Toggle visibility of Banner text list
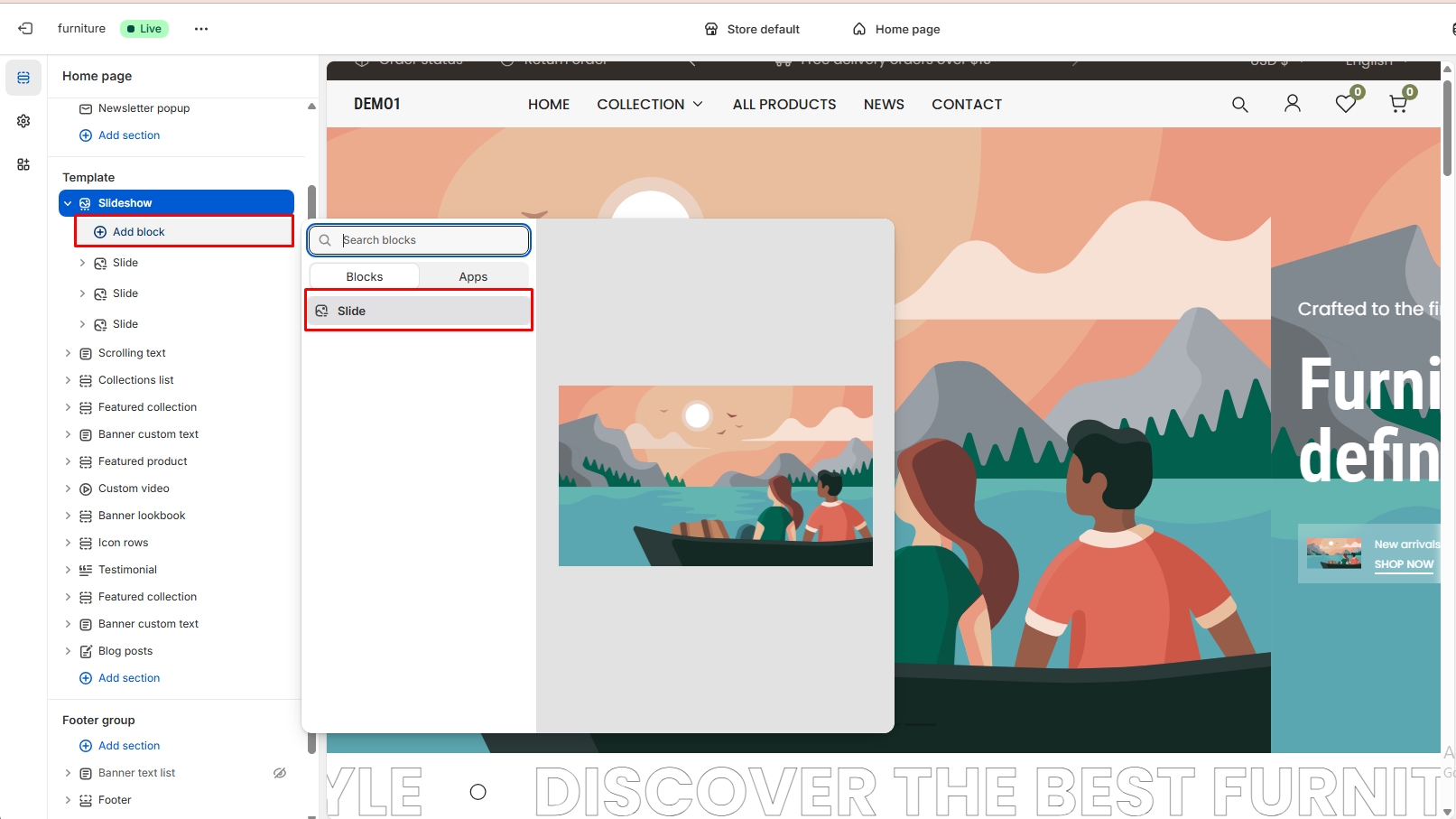This screenshot has width=1456, height=819. pyautogui.click(x=280, y=773)
